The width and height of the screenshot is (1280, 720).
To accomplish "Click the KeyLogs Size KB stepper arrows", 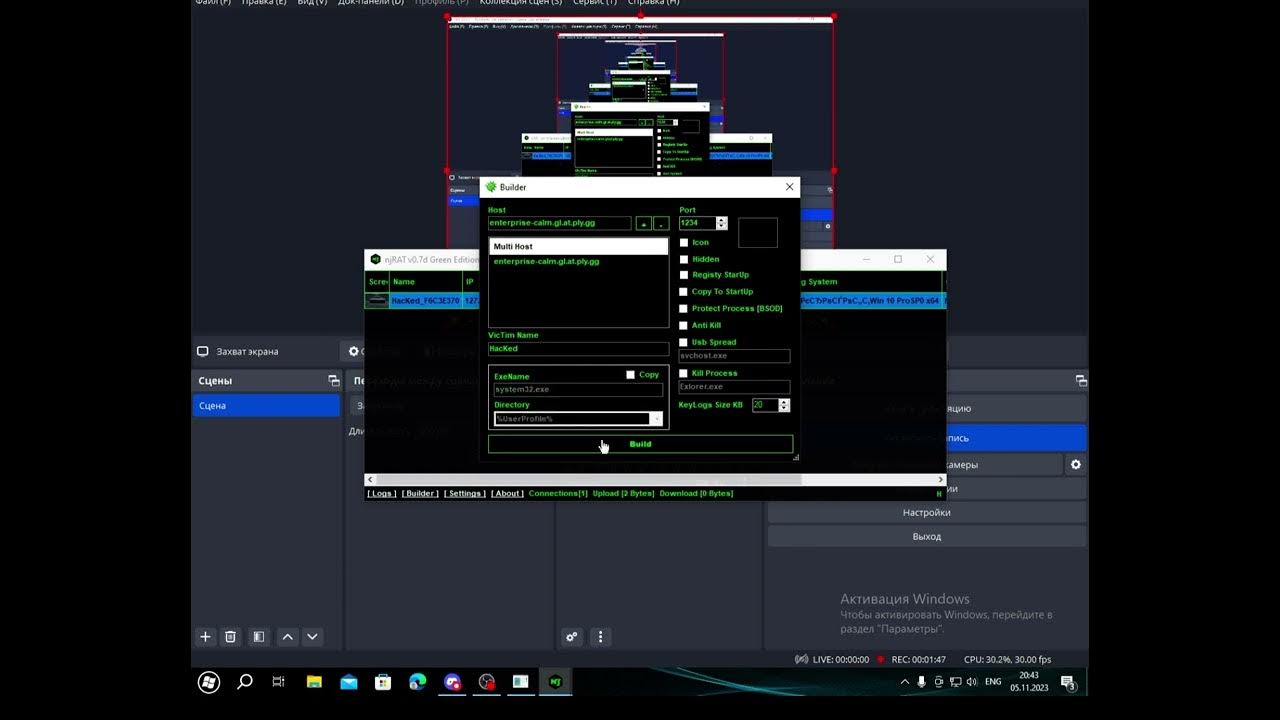I will click(784, 405).
